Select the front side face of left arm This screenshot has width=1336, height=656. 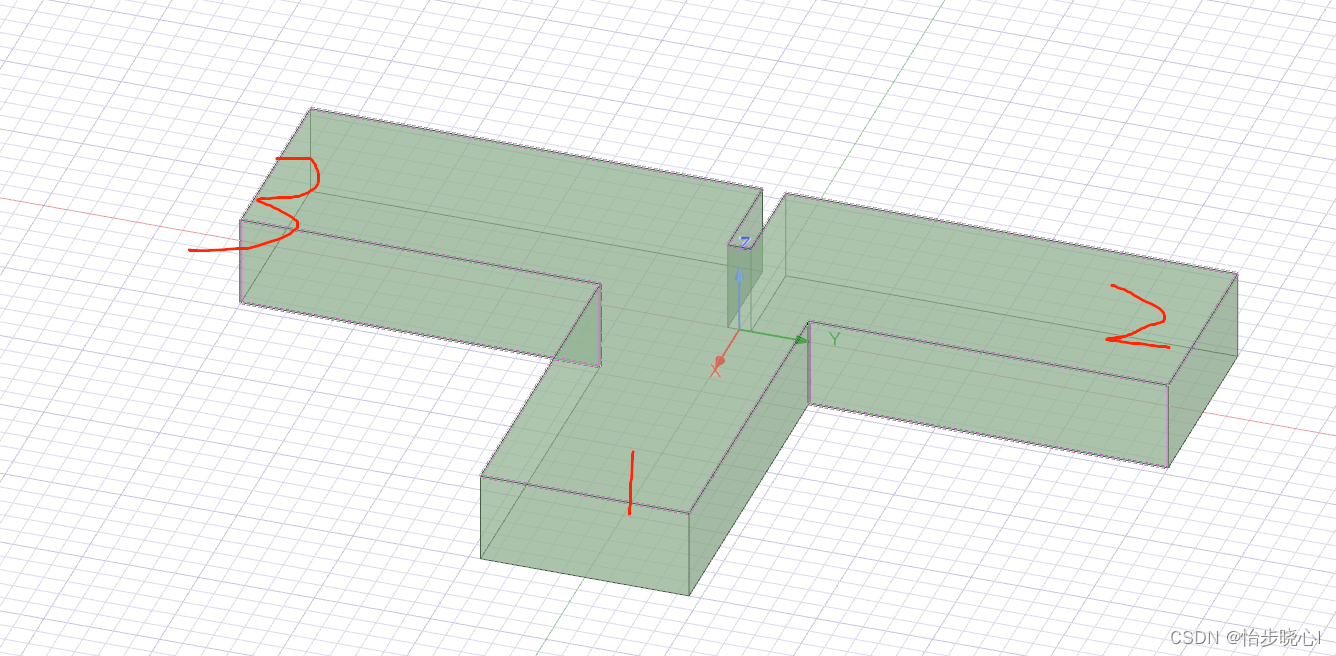[x=420, y=293]
